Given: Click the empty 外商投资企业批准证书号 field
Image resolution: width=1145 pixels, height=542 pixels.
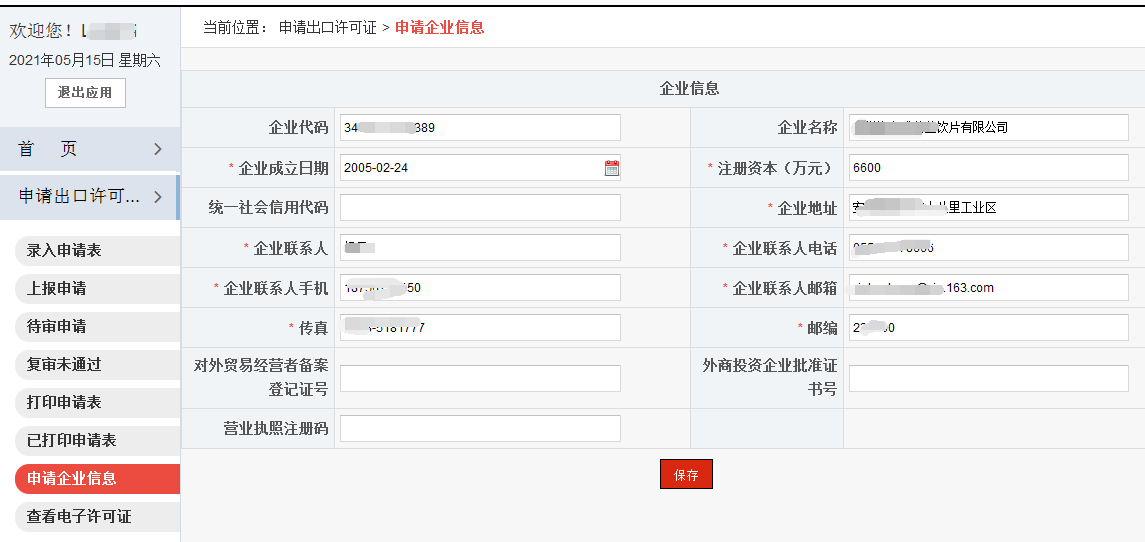Looking at the screenshot, I should (x=989, y=378).
